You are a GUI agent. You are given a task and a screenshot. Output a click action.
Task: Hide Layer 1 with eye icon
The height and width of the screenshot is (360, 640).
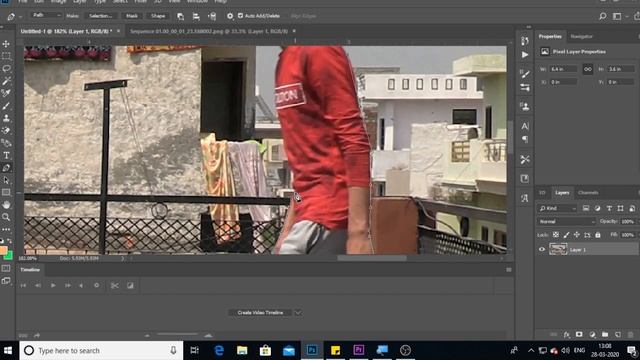[542, 249]
